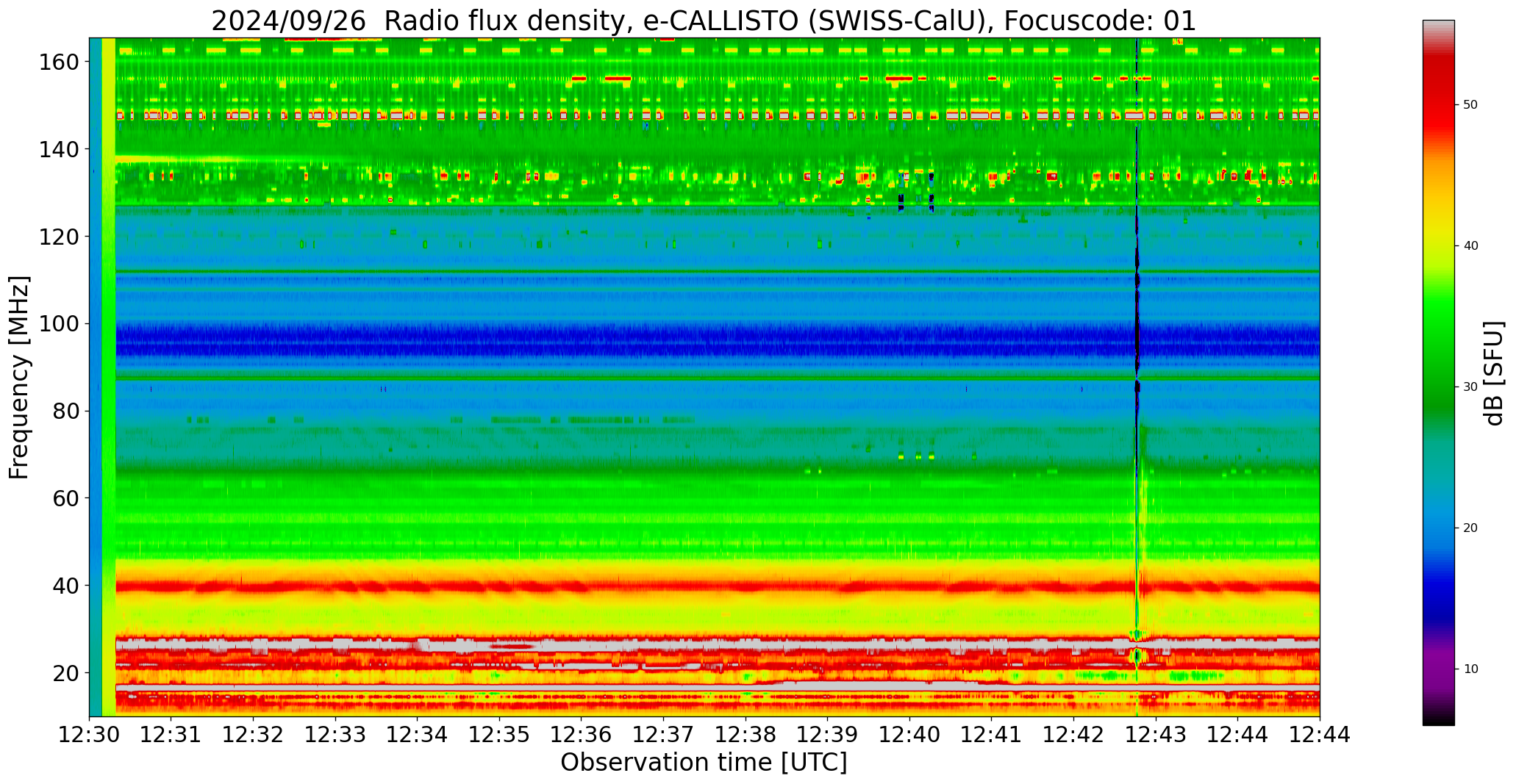Viewport: 1516px width, 784px height.
Task: Click the 12:43 time tick label
Action: point(1156,734)
